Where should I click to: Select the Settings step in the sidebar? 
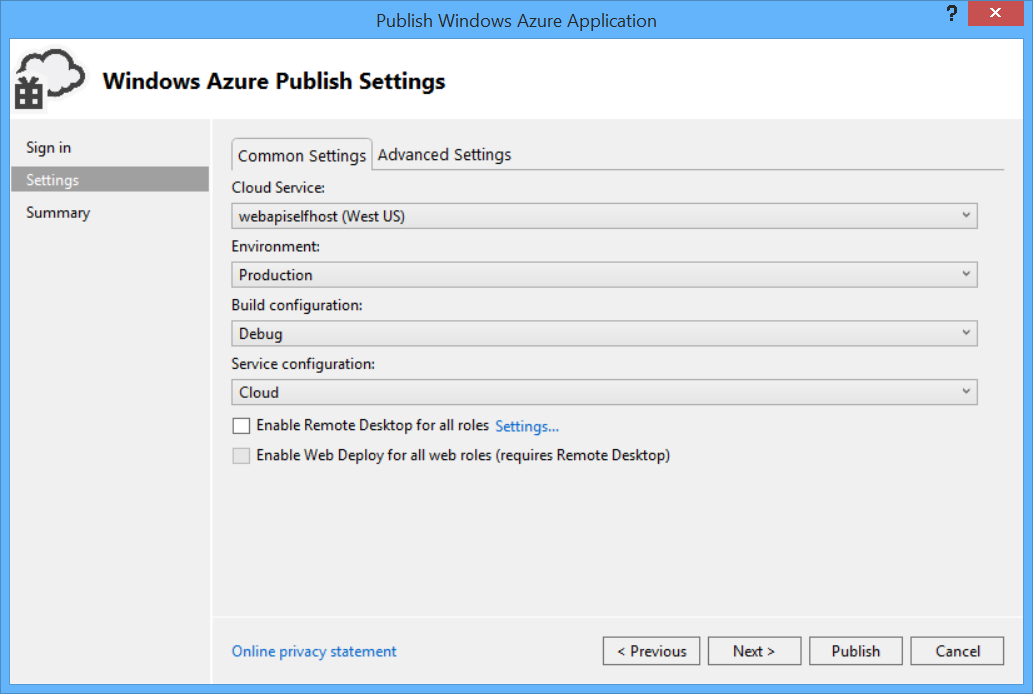51,179
